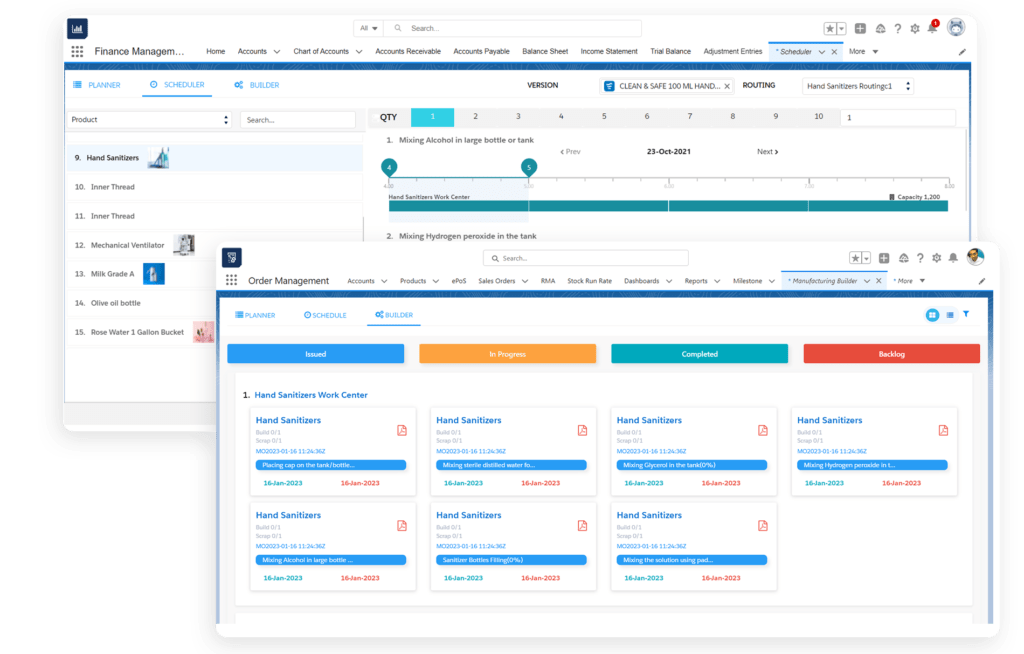Select quantity 5 in the QTY row
1024x654 pixels.
[x=604, y=117]
